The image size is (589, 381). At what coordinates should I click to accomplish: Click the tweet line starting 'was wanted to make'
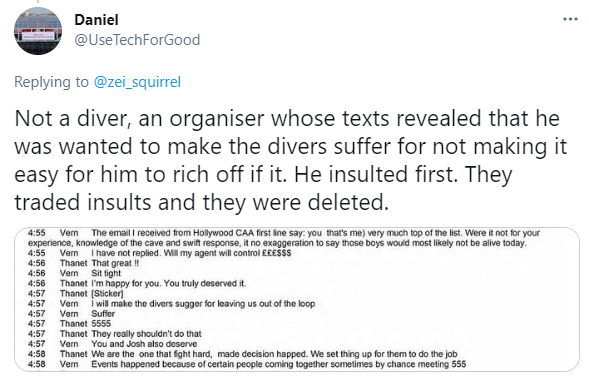click(290, 147)
